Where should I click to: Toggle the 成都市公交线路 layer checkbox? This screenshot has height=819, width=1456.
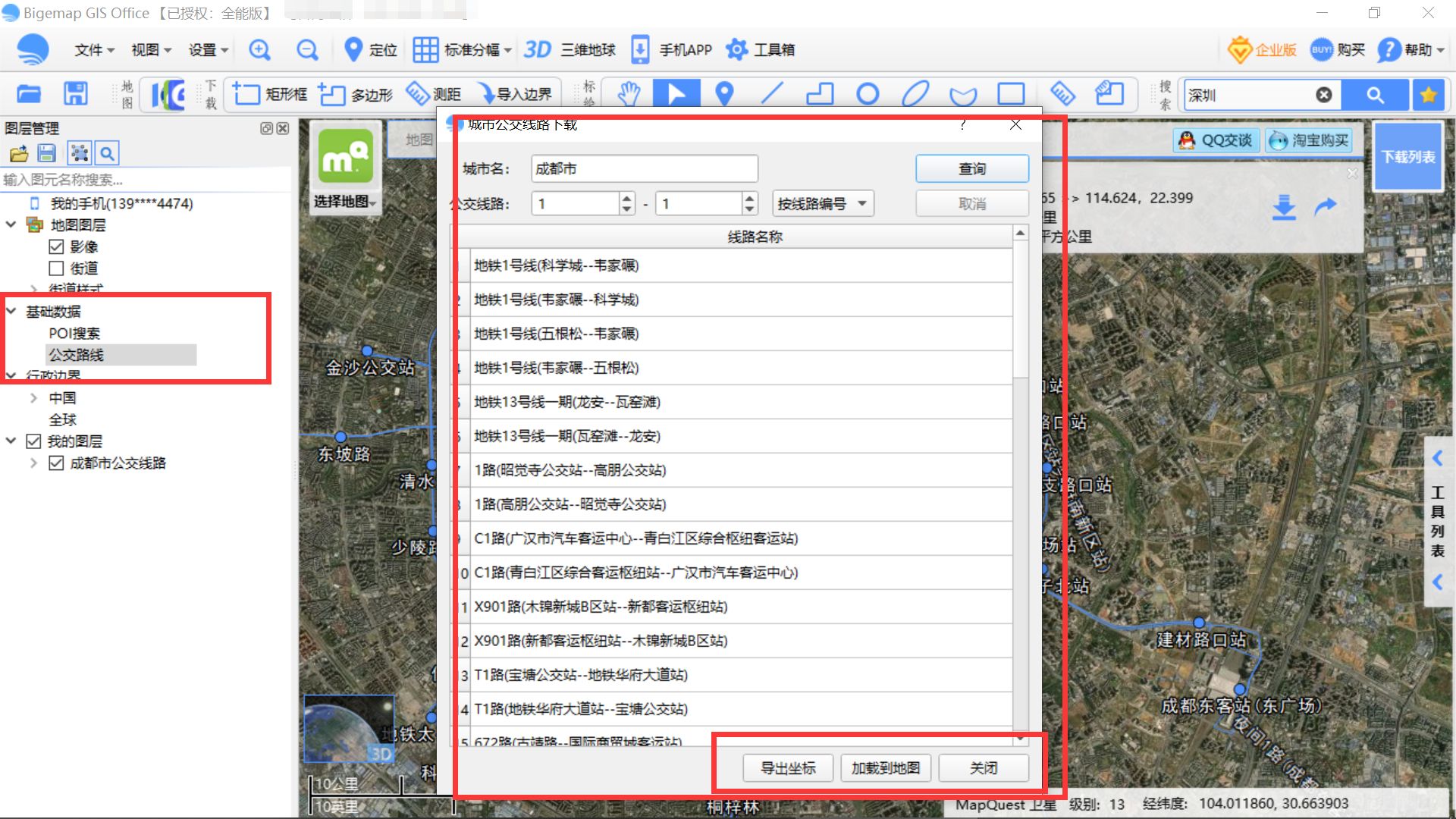[56, 463]
